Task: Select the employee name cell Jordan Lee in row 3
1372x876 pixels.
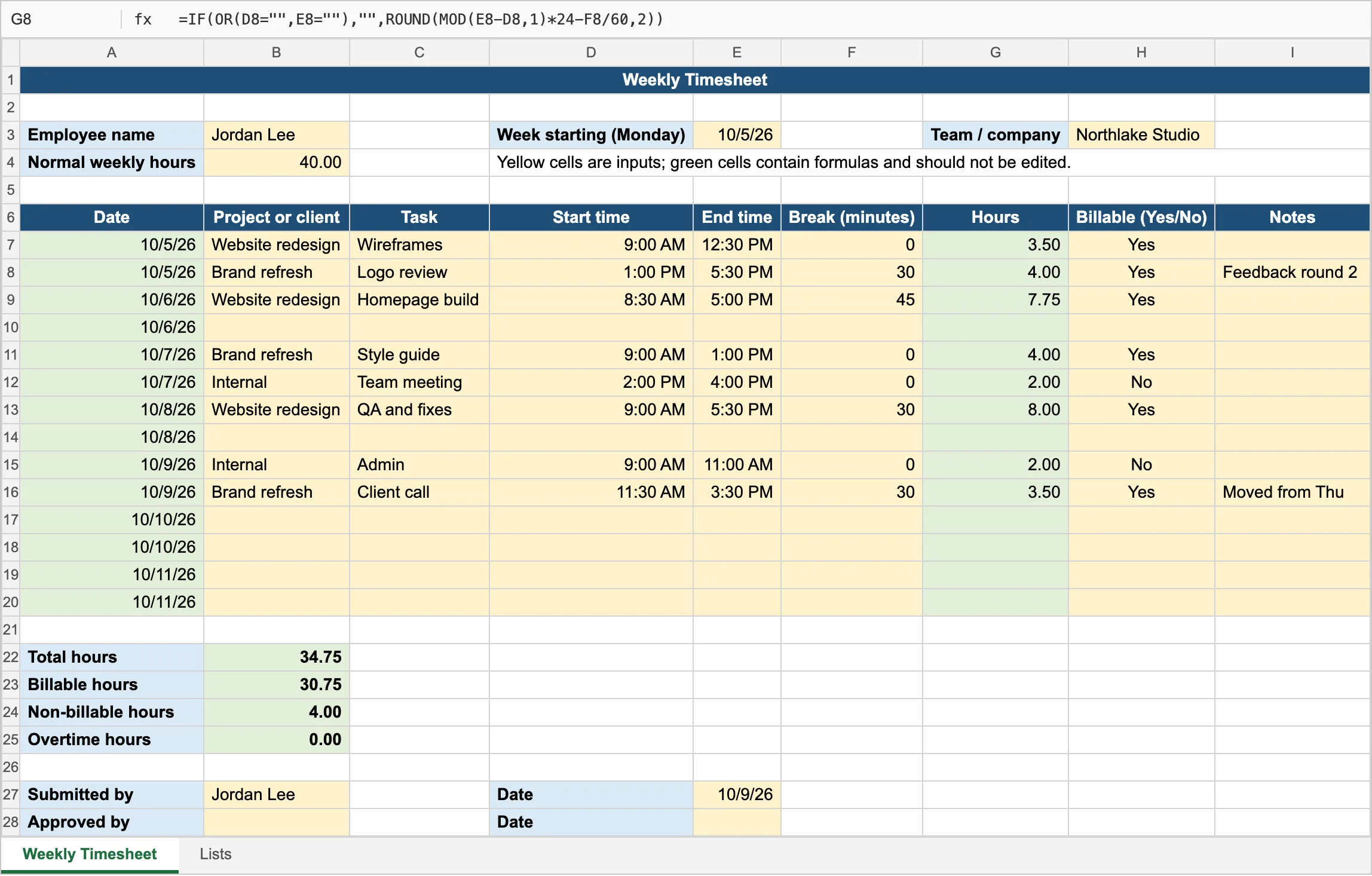Action: 276,135
